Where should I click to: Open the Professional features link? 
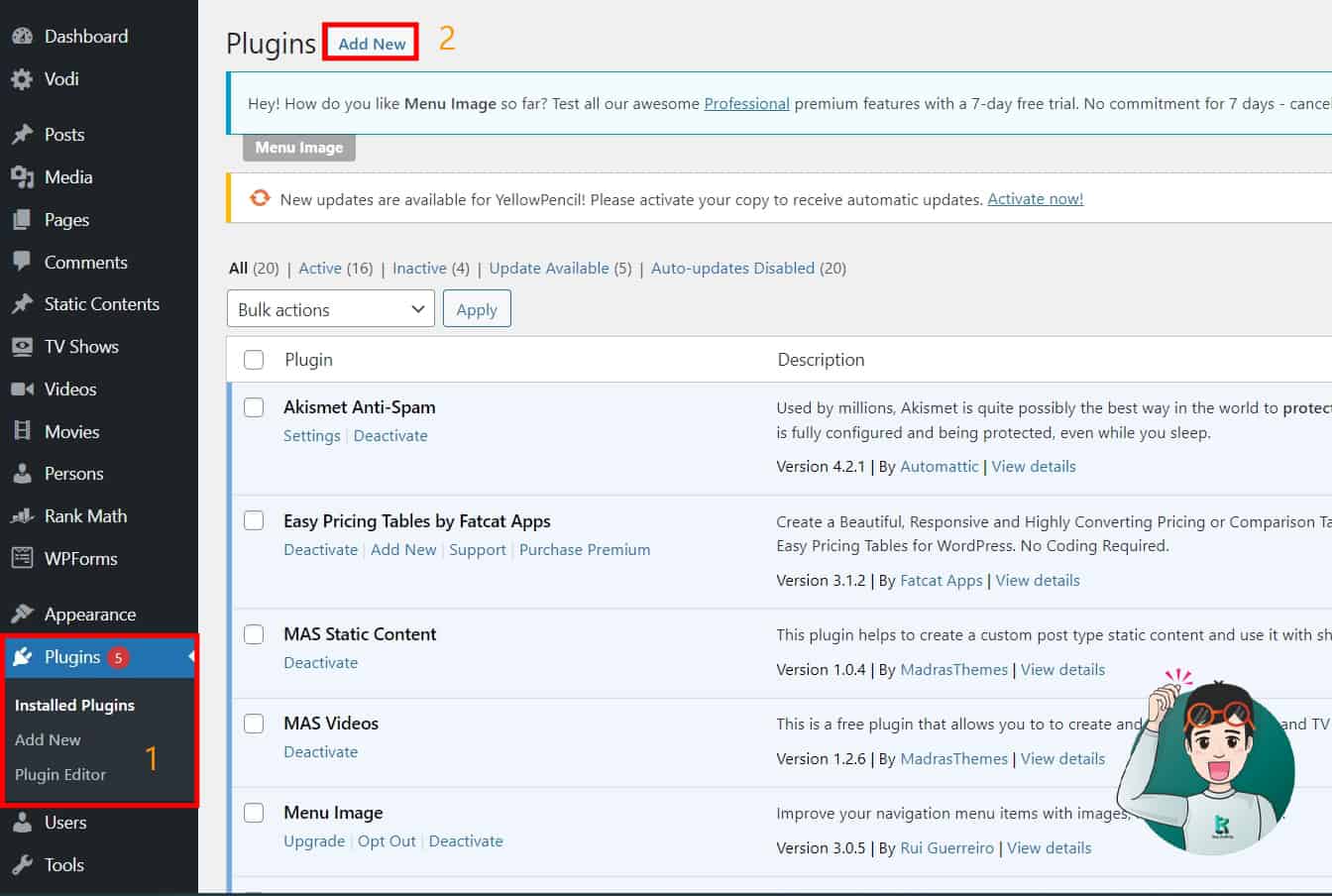[x=746, y=103]
